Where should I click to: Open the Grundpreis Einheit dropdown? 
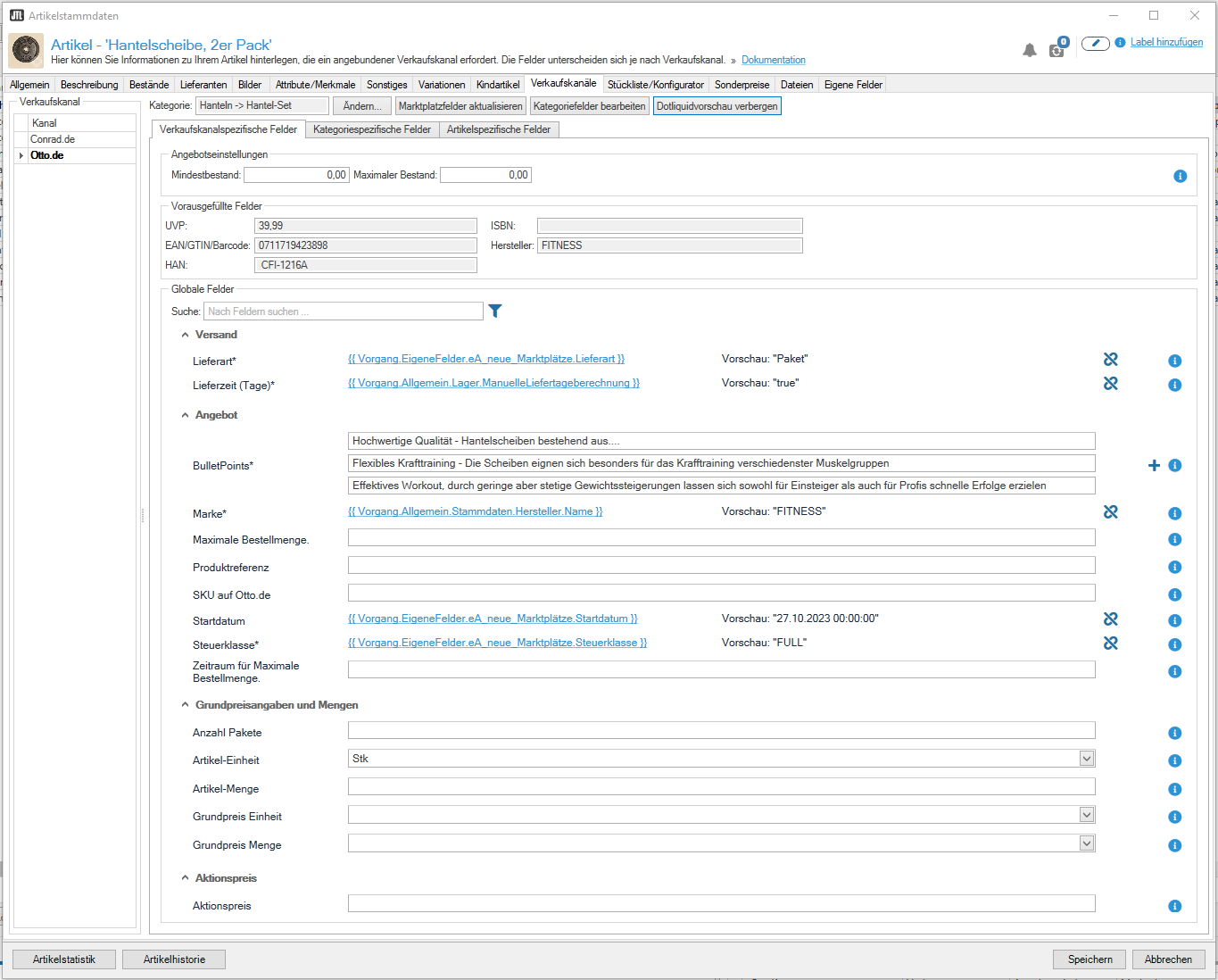click(x=1086, y=815)
